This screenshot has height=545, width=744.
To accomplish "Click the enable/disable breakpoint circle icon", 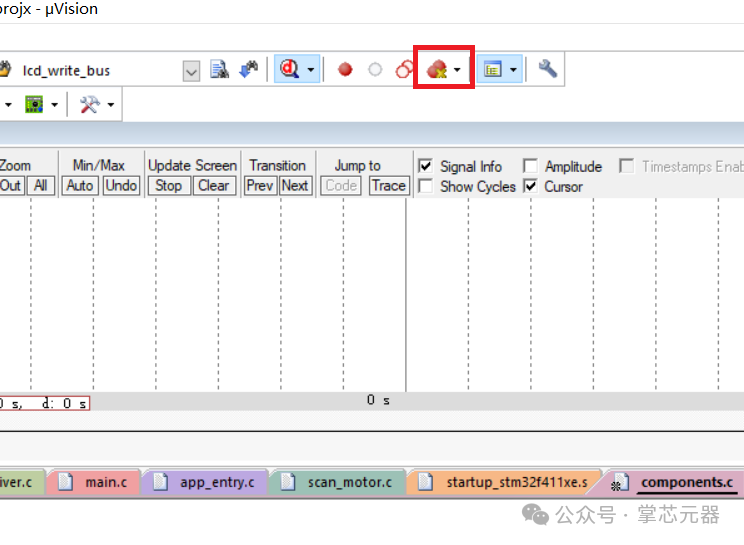I will [375, 70].
